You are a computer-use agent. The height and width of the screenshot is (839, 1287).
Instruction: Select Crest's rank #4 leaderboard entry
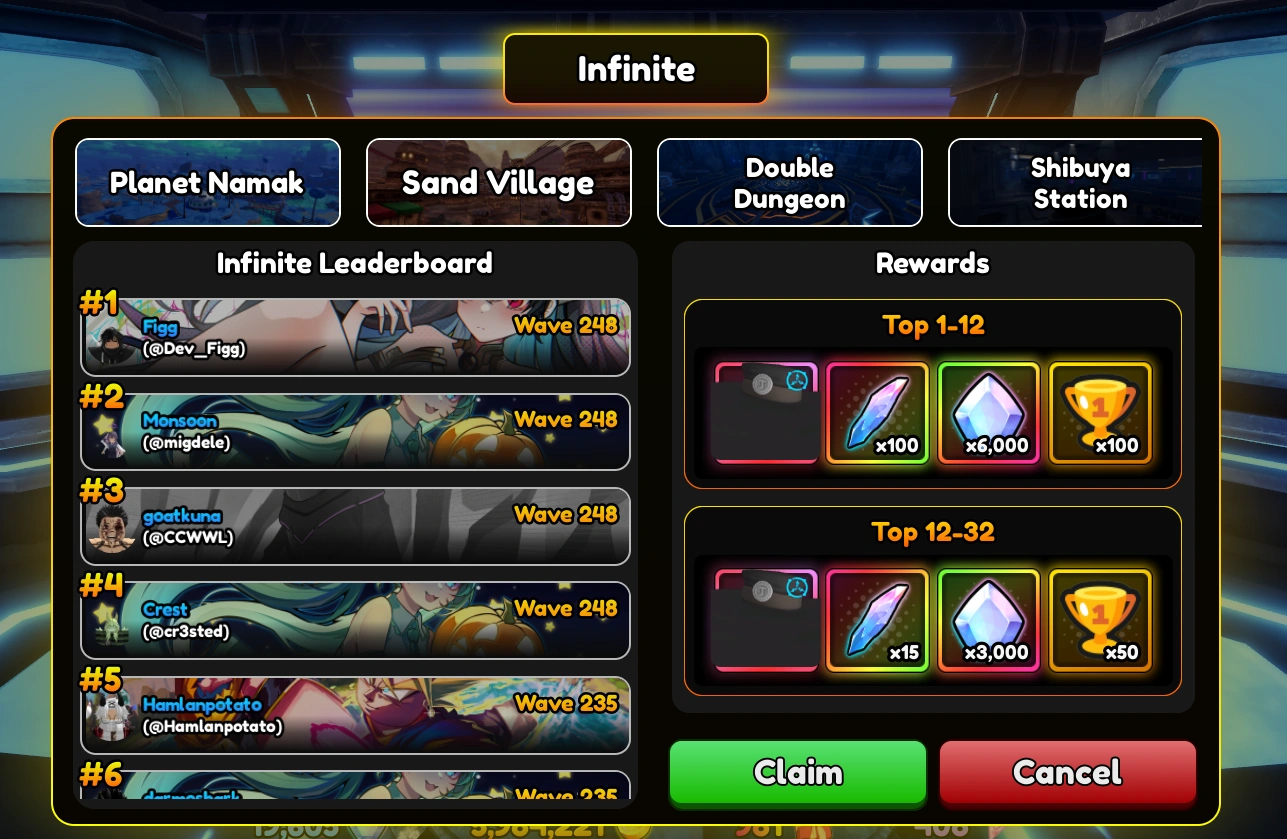click(x=355, y=620)
